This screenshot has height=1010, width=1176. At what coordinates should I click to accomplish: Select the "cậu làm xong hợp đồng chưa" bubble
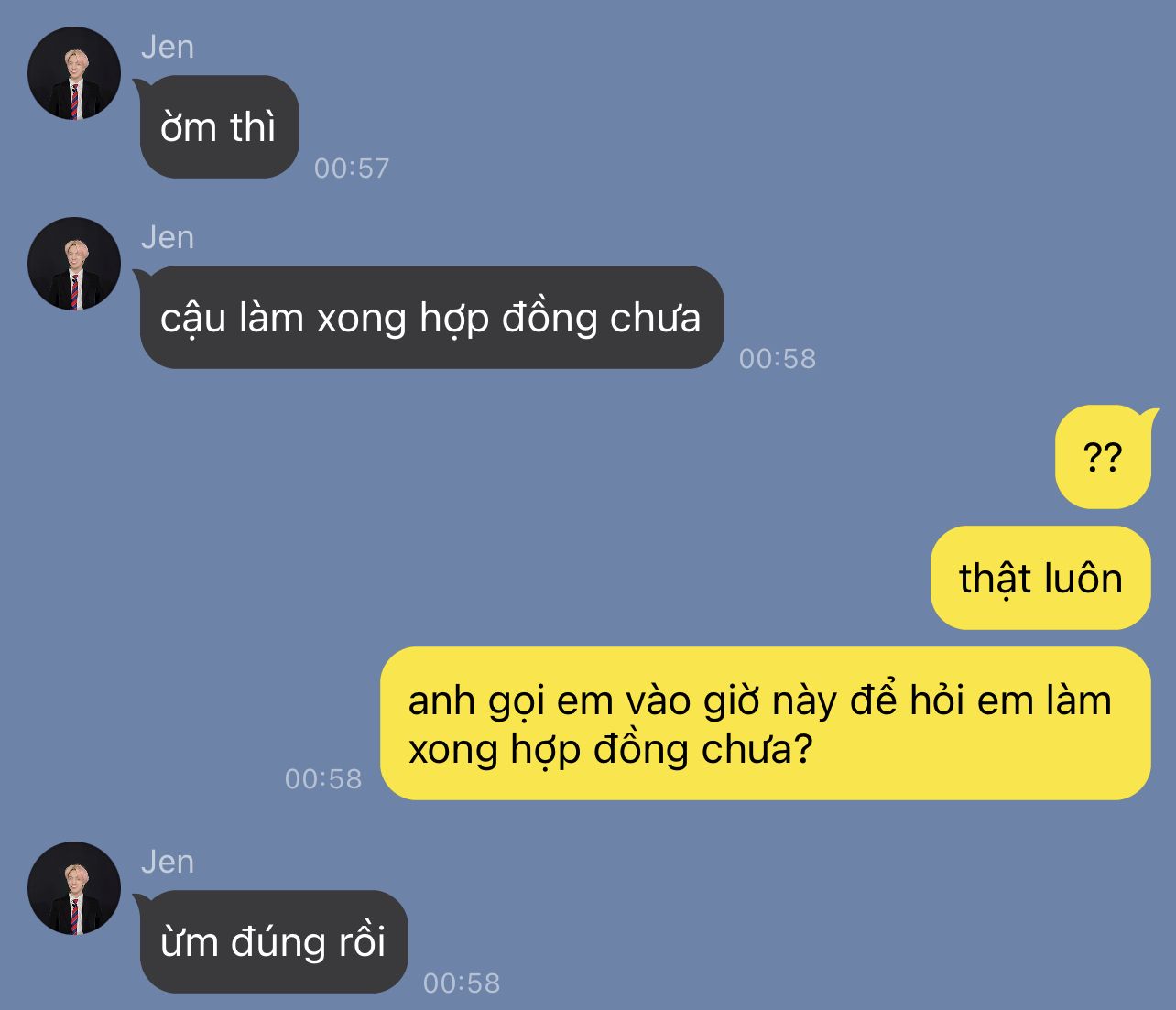tap(430, 317)
